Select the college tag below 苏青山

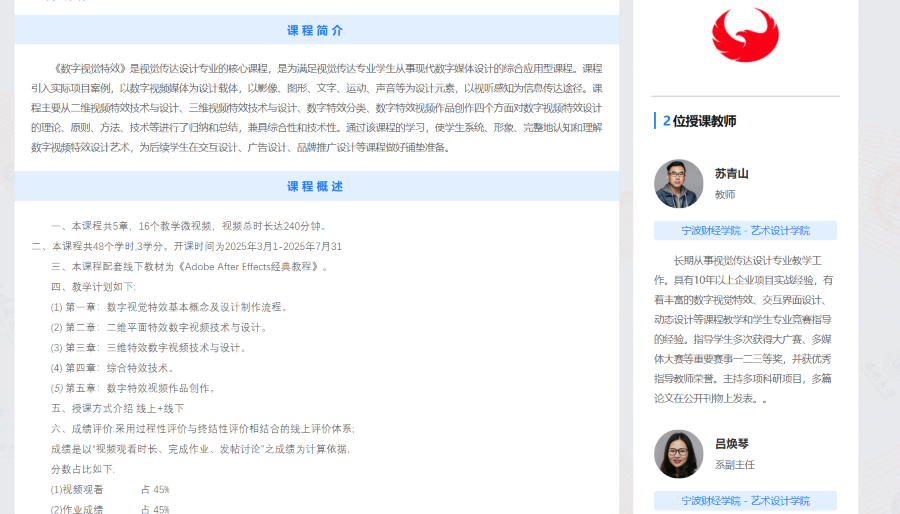click(745, 230)
